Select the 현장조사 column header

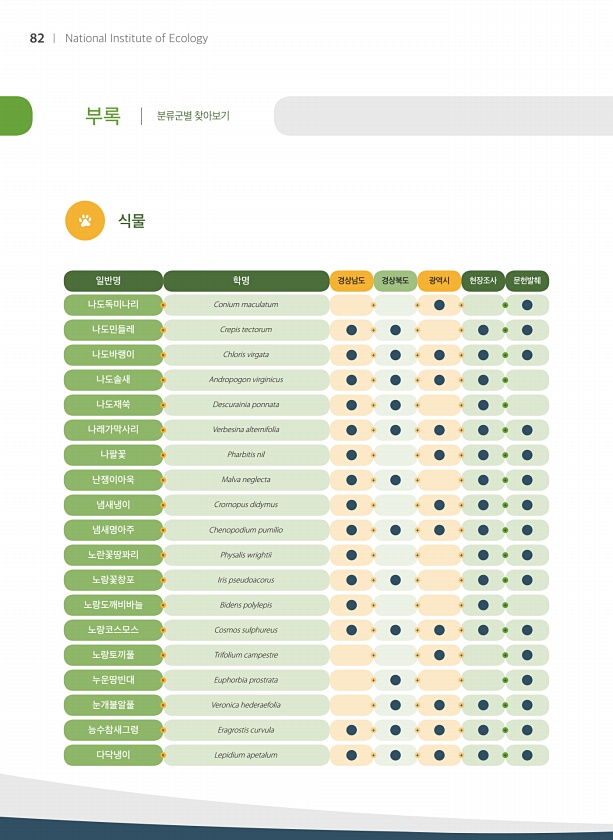point(483,281)
